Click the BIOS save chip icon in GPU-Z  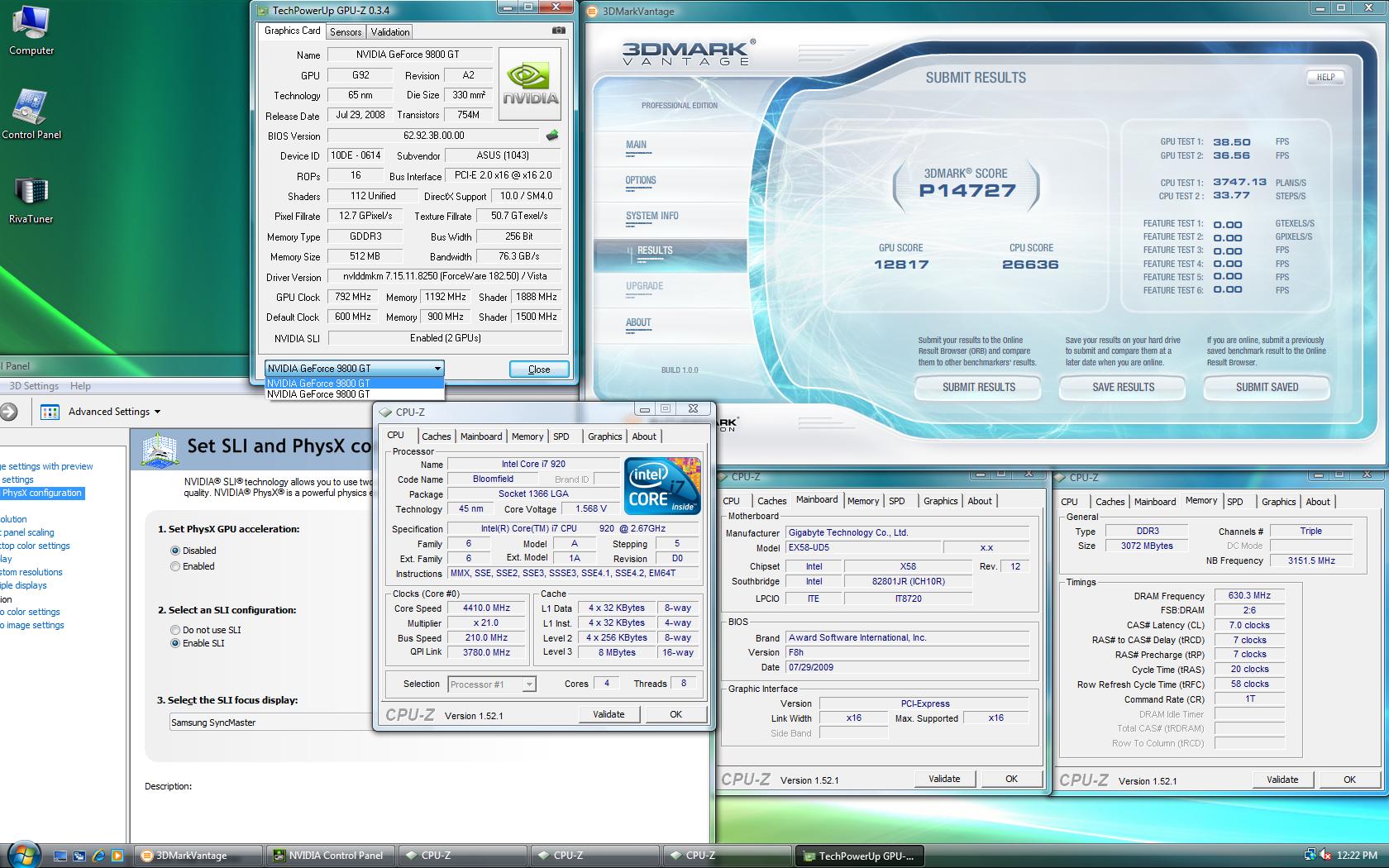[552, 135]
